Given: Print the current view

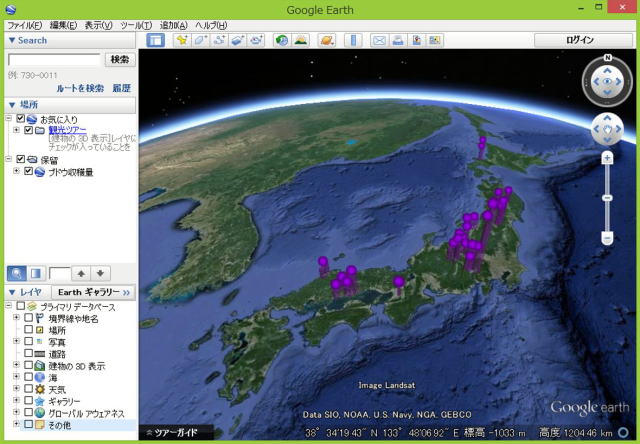Looking at the screenshot, I should (x=398, y=40).
